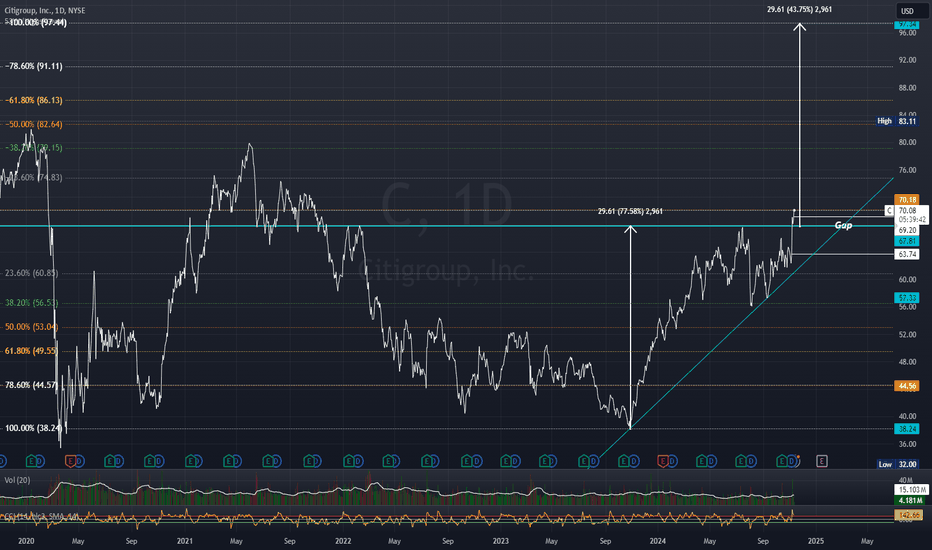Screen dimensions: 932x550
Task: Select the Vol (20) indicator legend
Action: pyautogui.click(x=17, y=480)
